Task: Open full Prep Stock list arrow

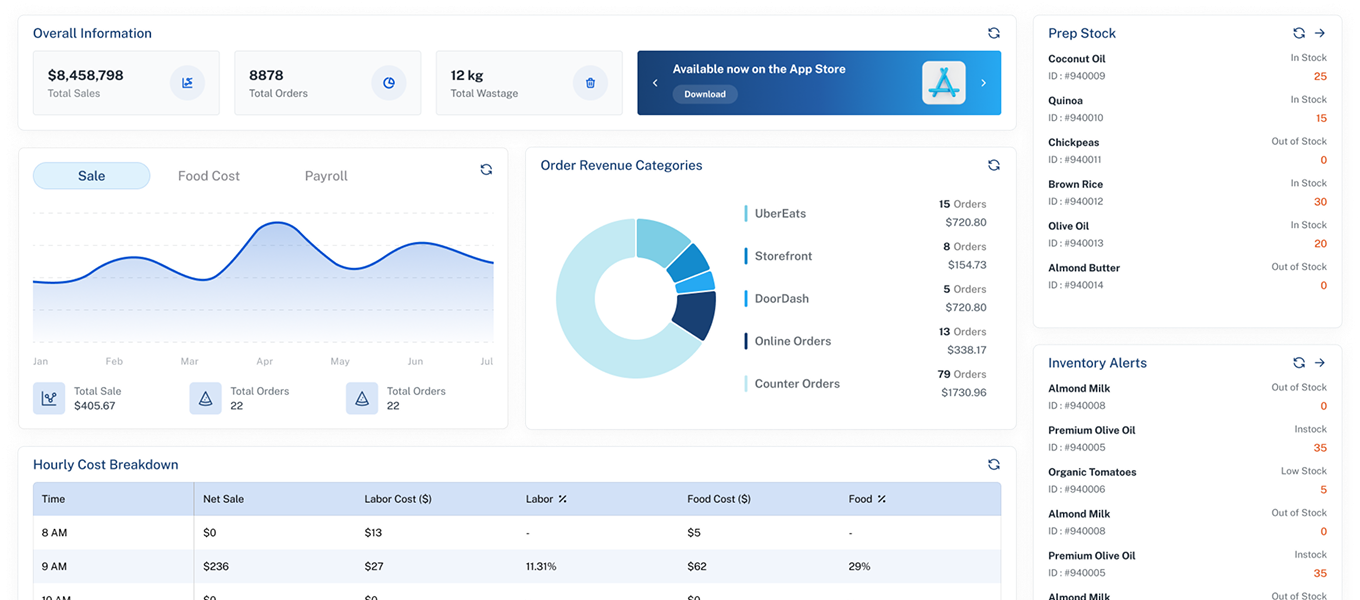Action: (x=1320, y=33)
